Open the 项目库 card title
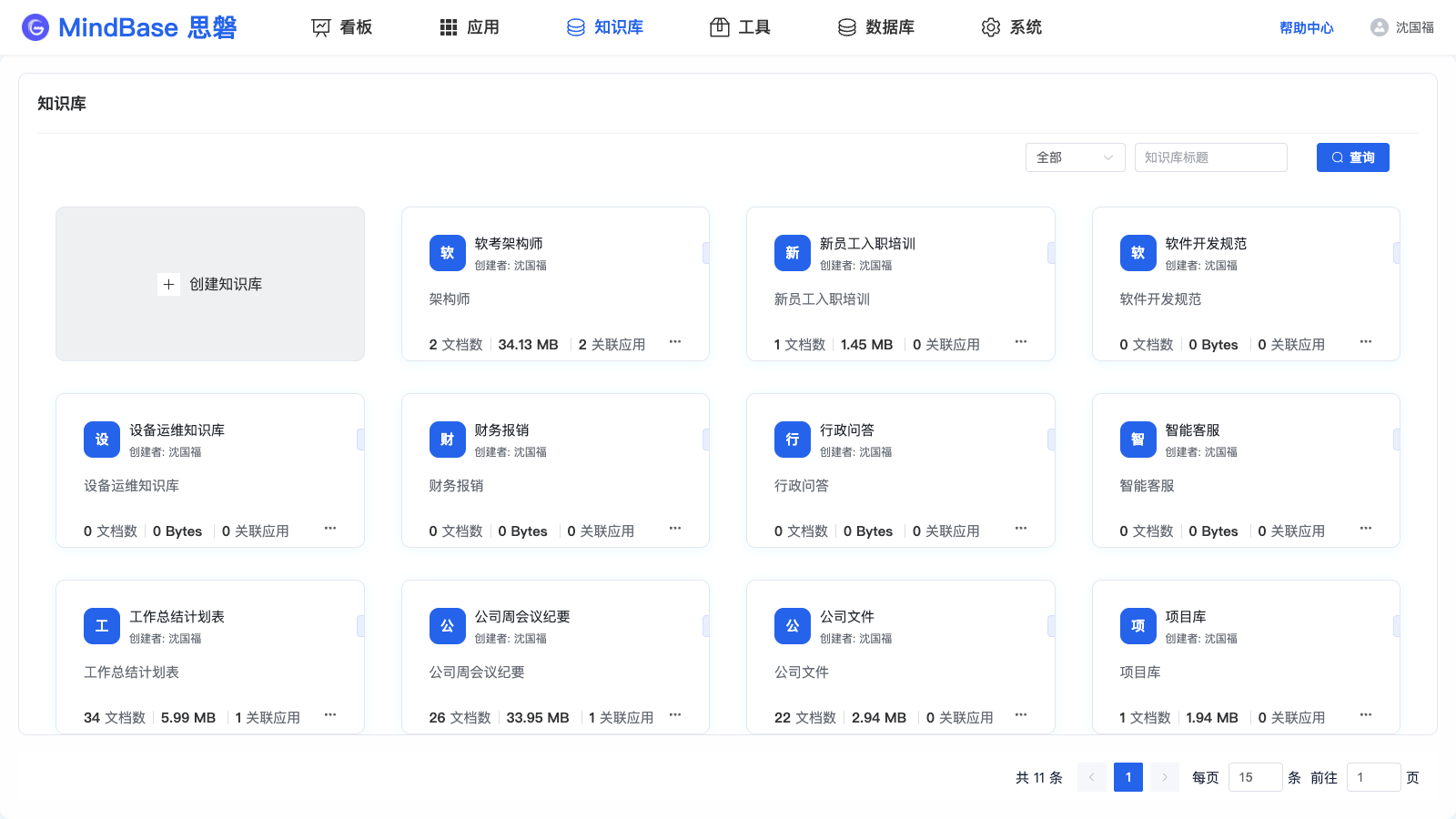1456x819 pixels. point(1186,617)
